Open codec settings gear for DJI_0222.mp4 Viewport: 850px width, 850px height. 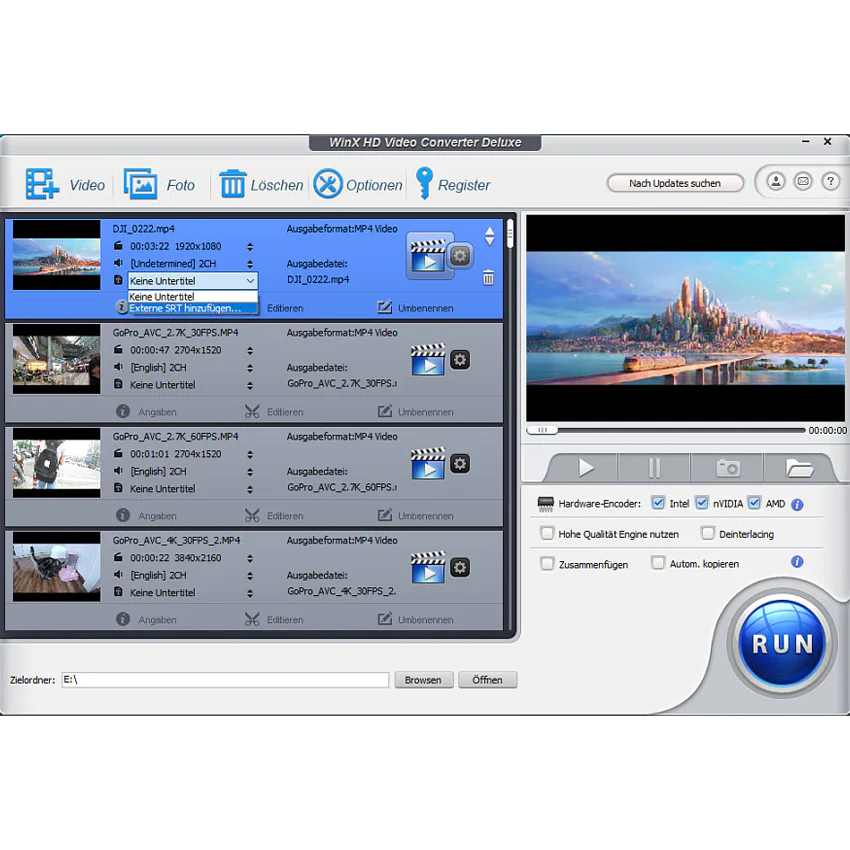[x=460, y=255]
